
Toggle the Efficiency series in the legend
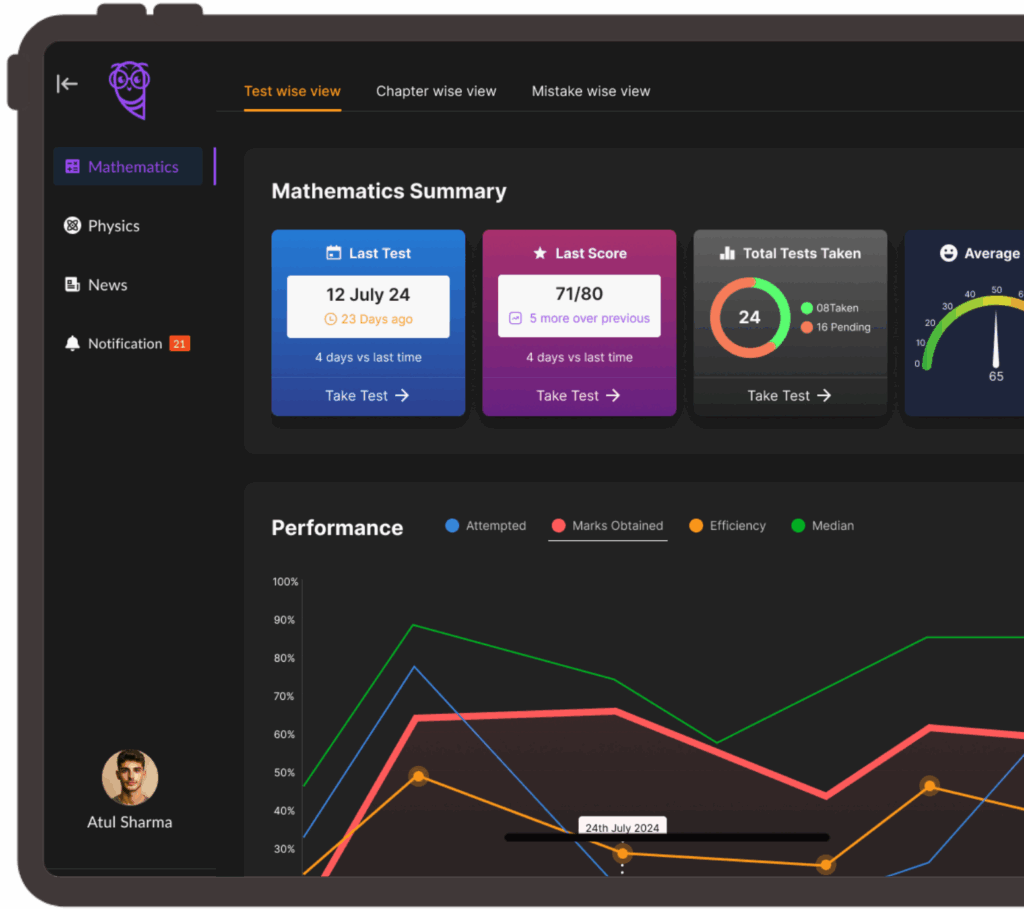pyautogui.click(x=727, y=526)
